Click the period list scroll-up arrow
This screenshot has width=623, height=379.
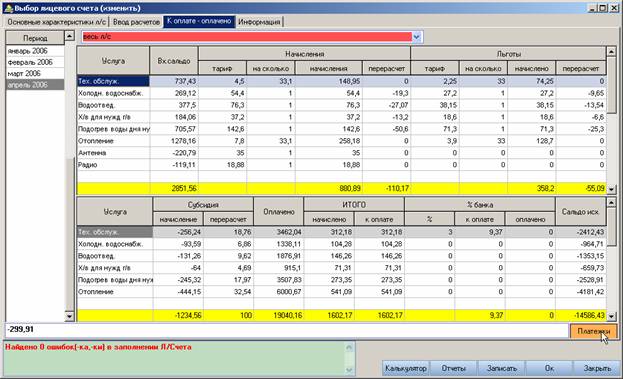coord(70,36)
